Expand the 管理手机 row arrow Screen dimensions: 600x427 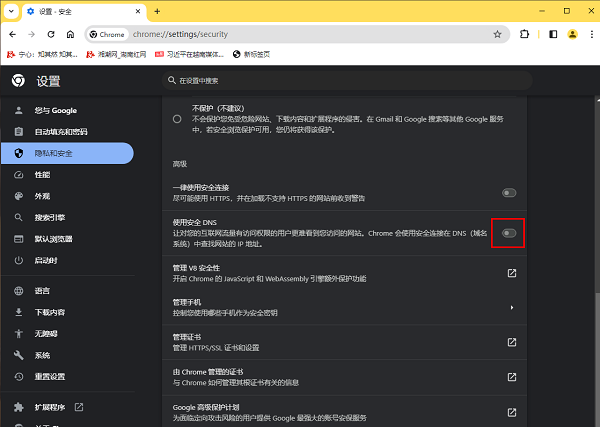pos(512,307)
